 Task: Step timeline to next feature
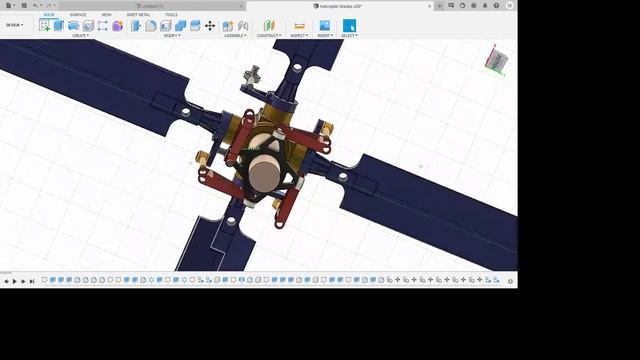point(23,281)
